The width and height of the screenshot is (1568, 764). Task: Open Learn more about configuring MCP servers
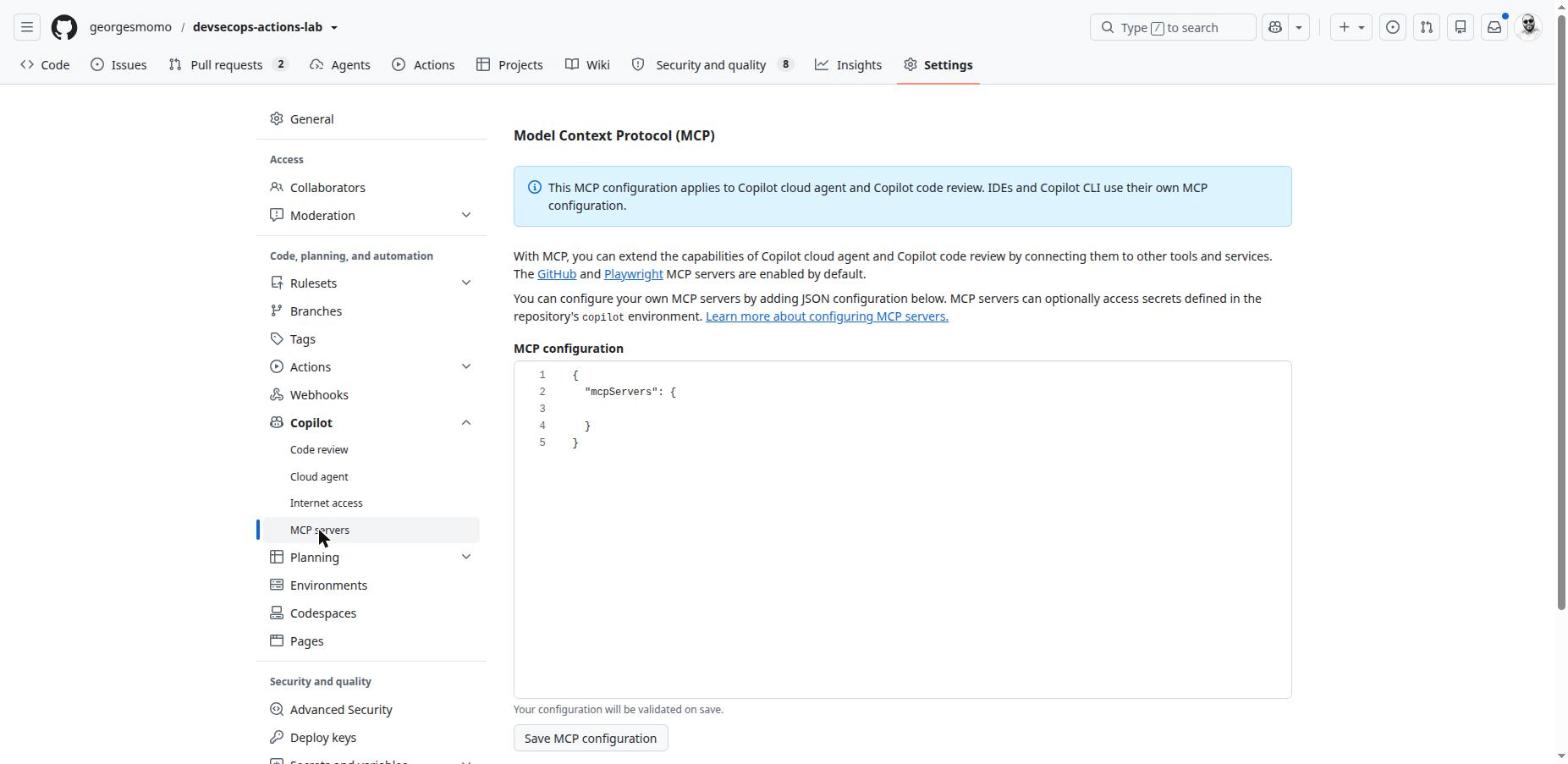coord(827,316)
